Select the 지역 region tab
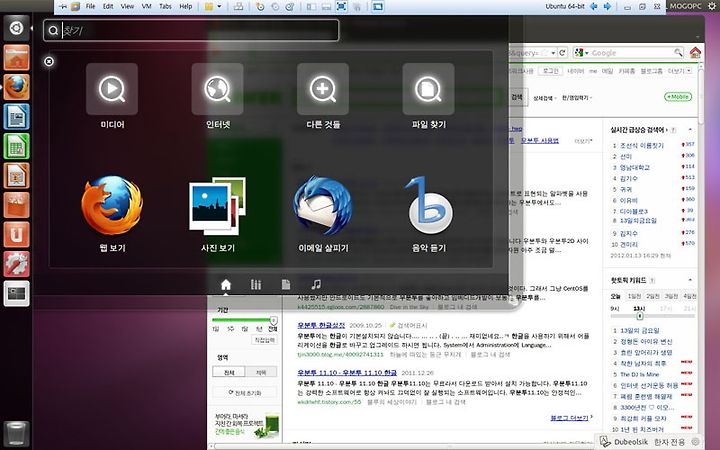 point(261,372)
